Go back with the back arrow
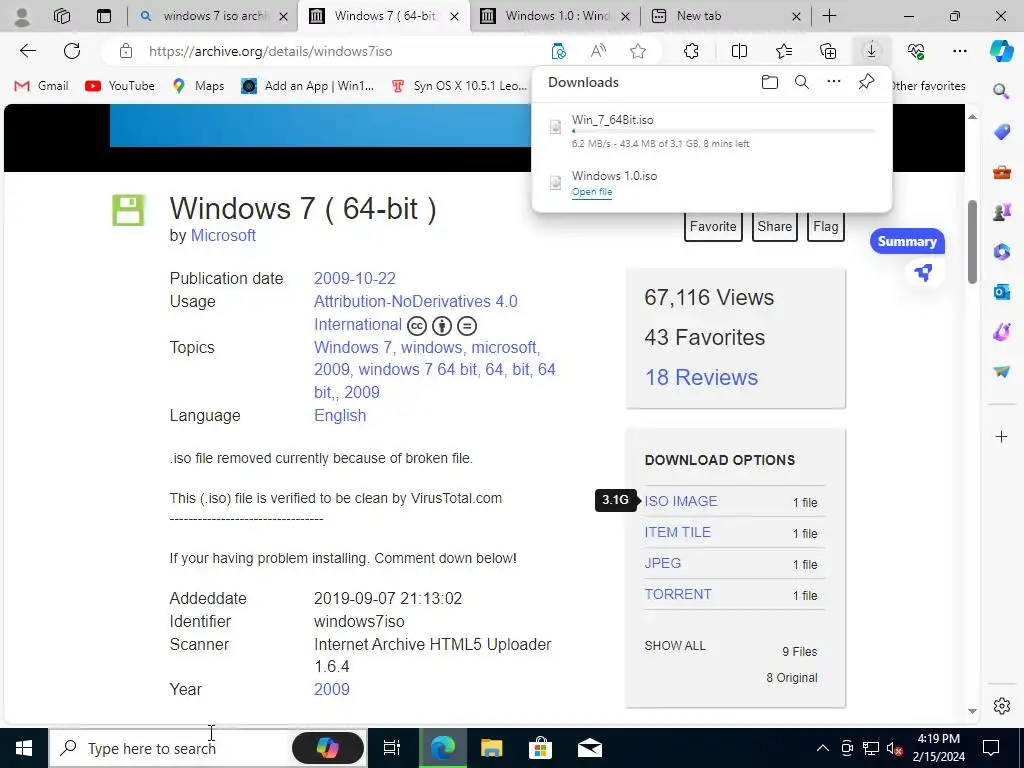 point(27,51)
